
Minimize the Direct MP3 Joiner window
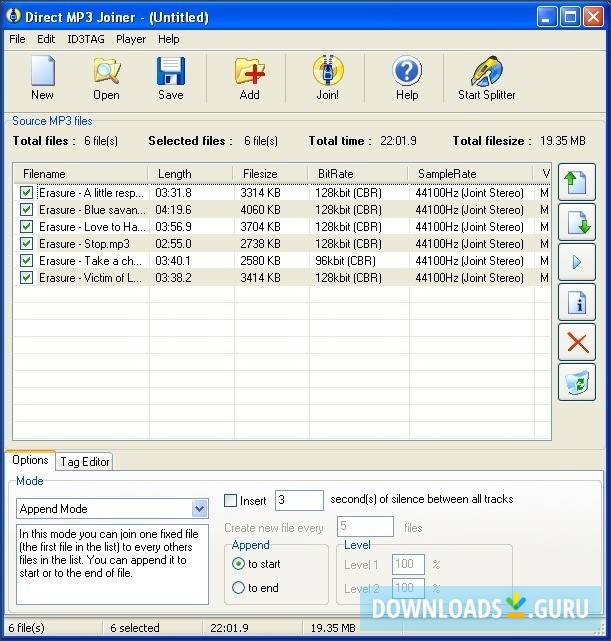tap(547, 17)
